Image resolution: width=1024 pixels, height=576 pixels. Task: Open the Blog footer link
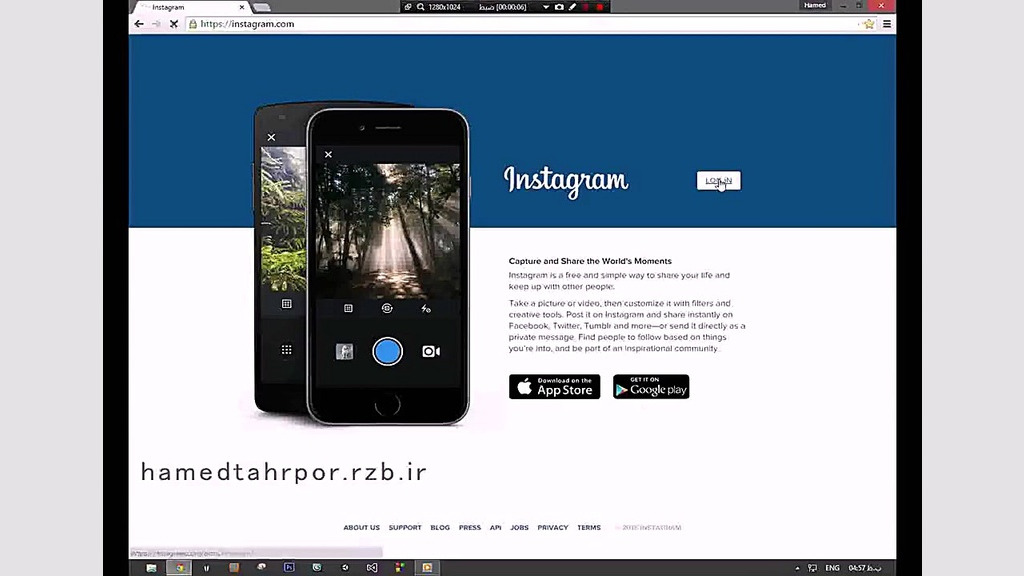(440, 528)
